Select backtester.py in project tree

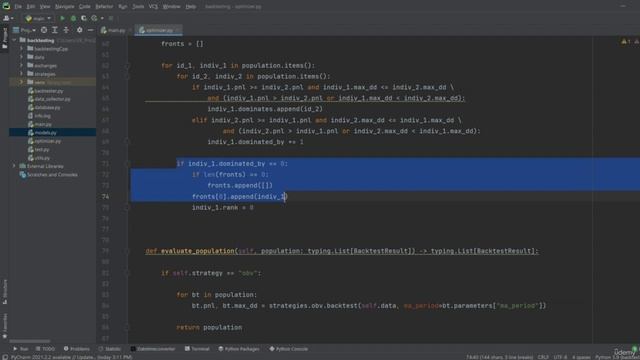click(49, 91)
